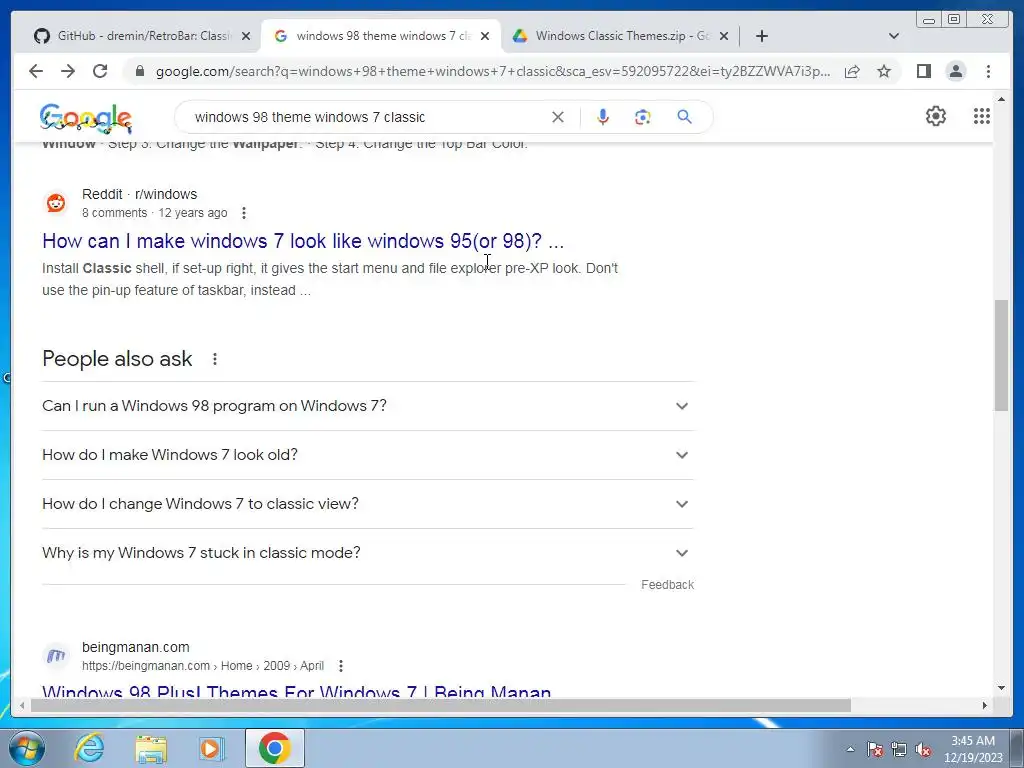Viewport: 1024px width, 768px height.
Task: Open the Windows Start menu
Action: tap(27, 748)
